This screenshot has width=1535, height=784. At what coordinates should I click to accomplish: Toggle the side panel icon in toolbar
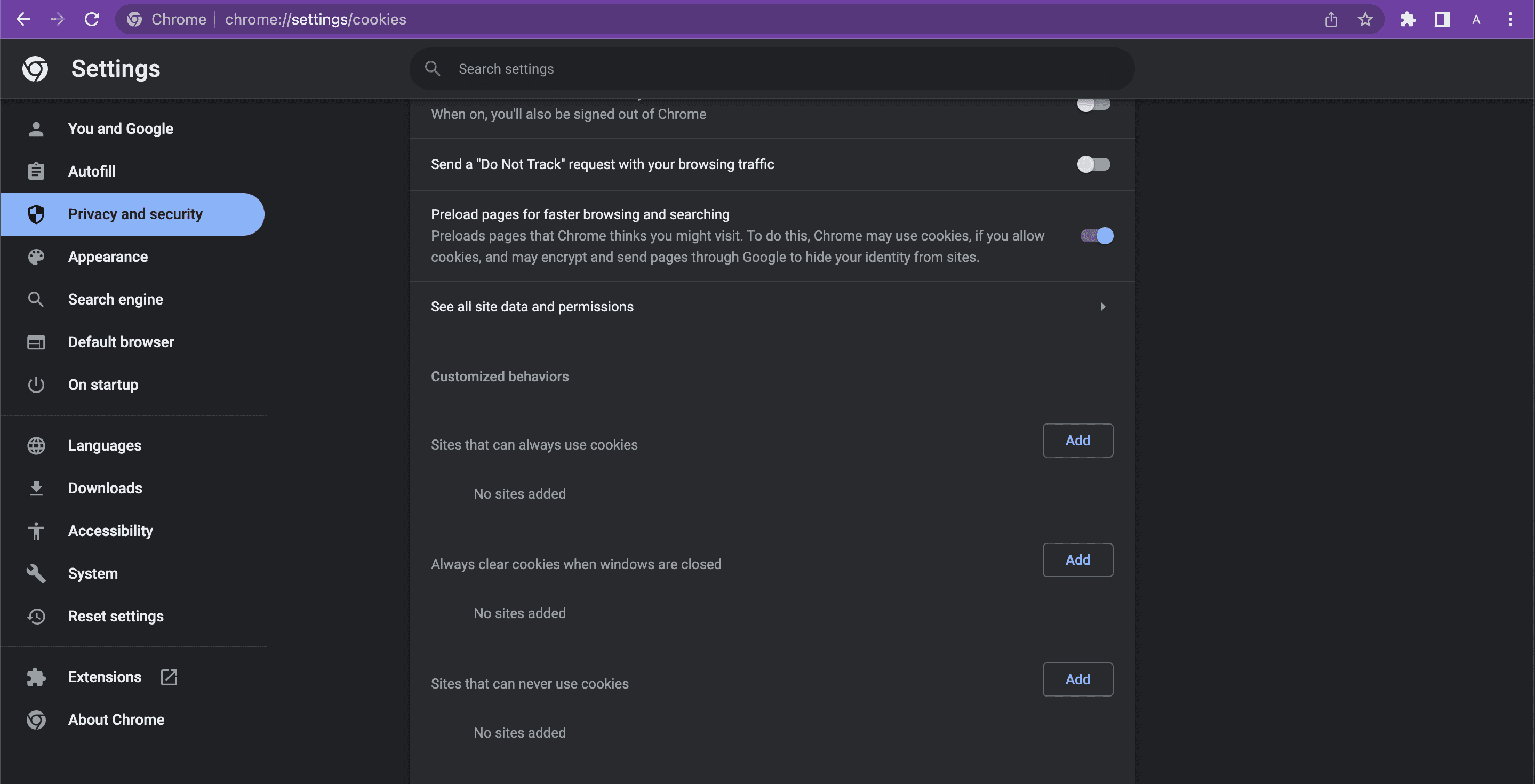1442,19
